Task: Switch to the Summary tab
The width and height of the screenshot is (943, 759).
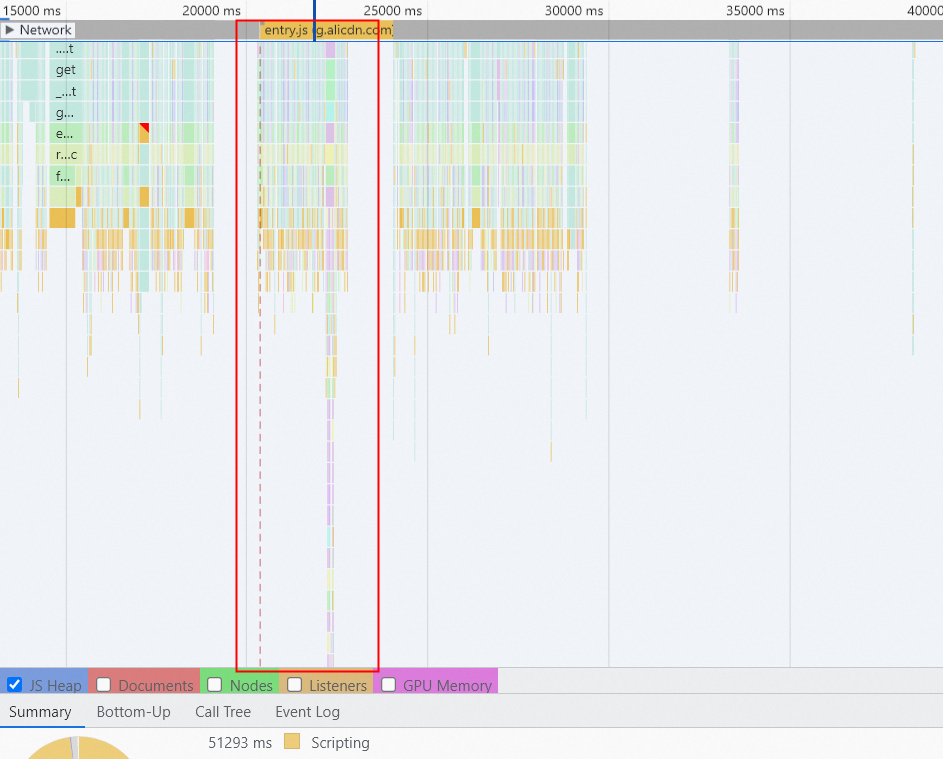Action: pos(40,712)
